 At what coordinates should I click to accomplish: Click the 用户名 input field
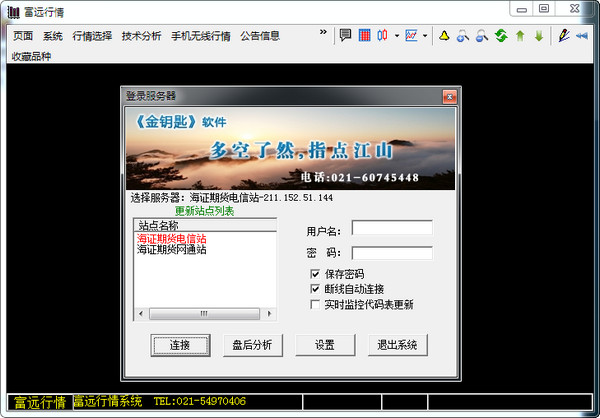click(392, 228)
